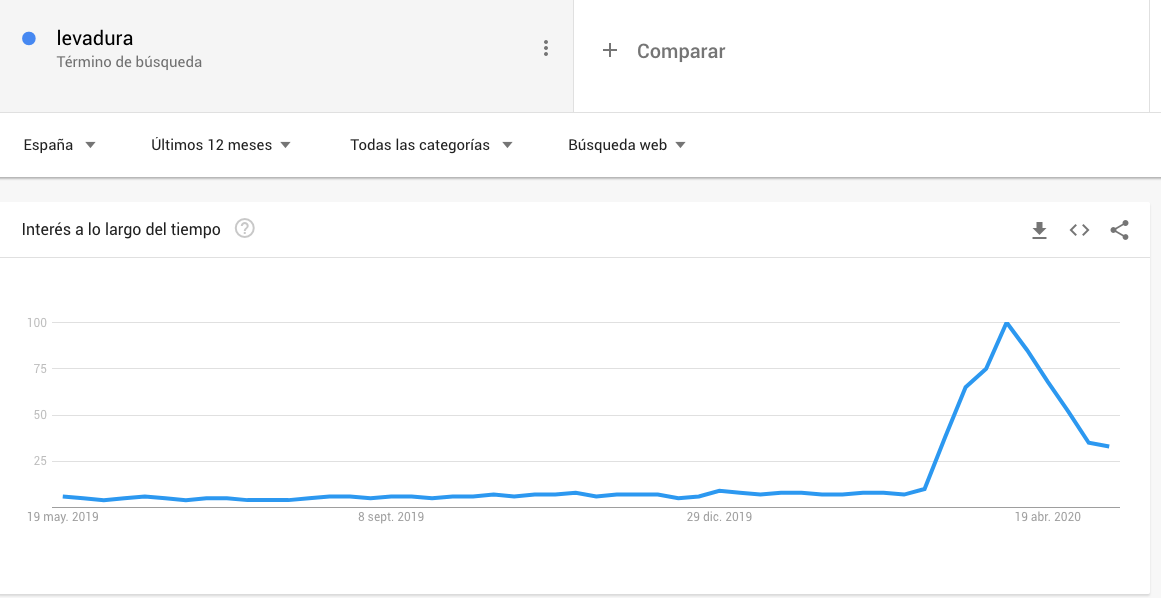Screen dimensions: 1161x598
Task: Download the interest over time data
Action: click(1039, 230)
